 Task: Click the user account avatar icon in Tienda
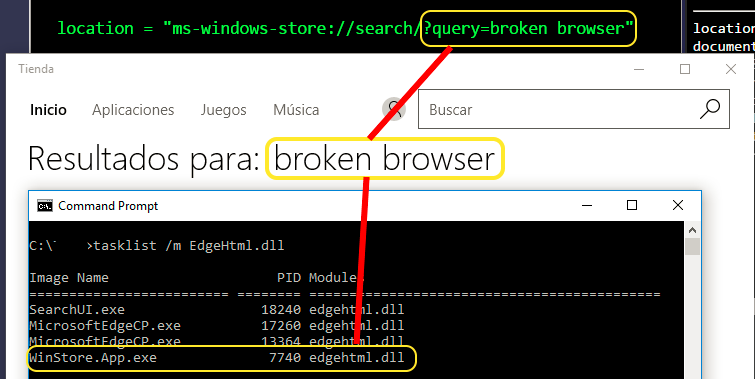(394, 109)
